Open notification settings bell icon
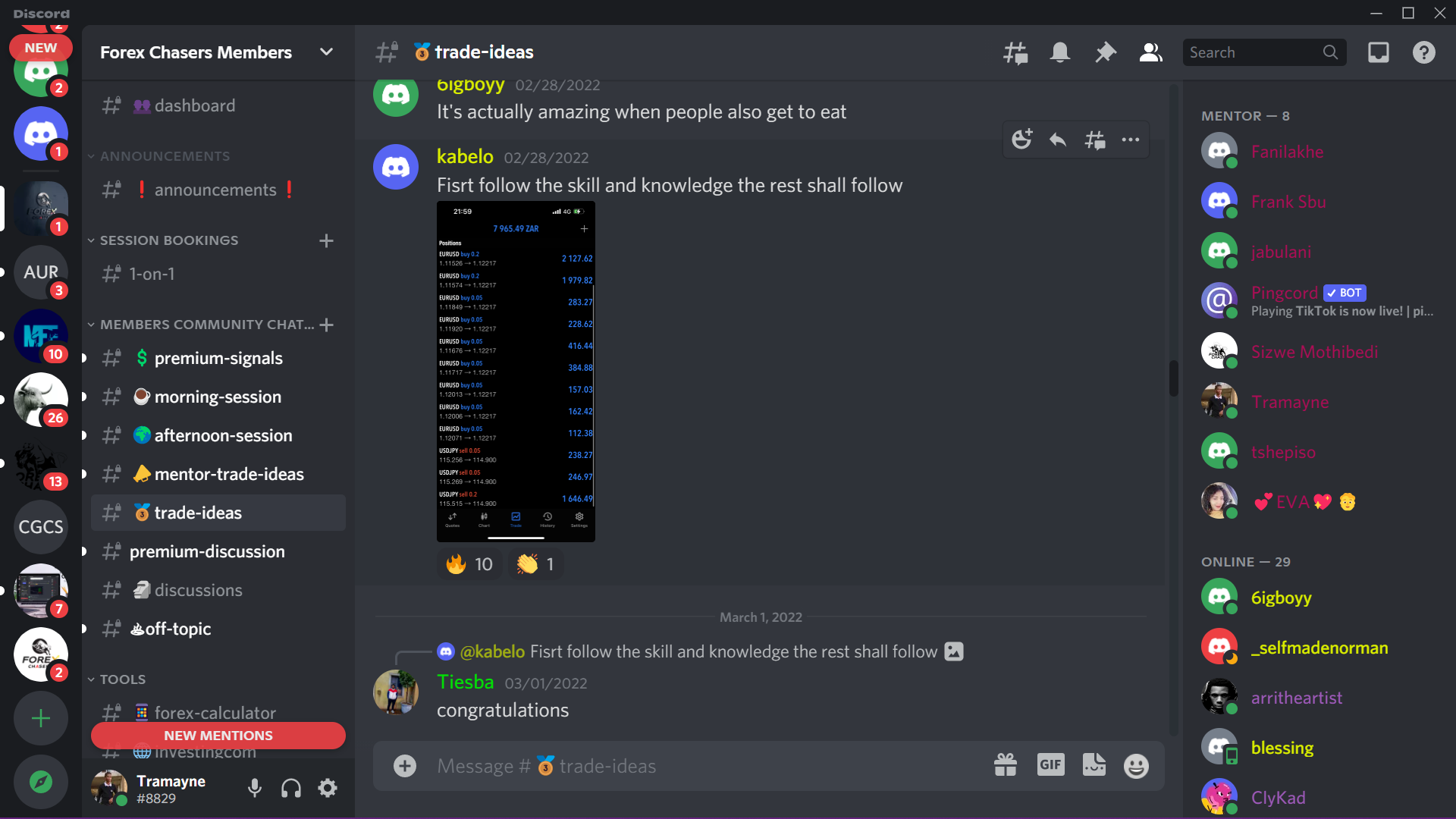This screenshot has width=1456, height=819. [x=1060, y=52]
